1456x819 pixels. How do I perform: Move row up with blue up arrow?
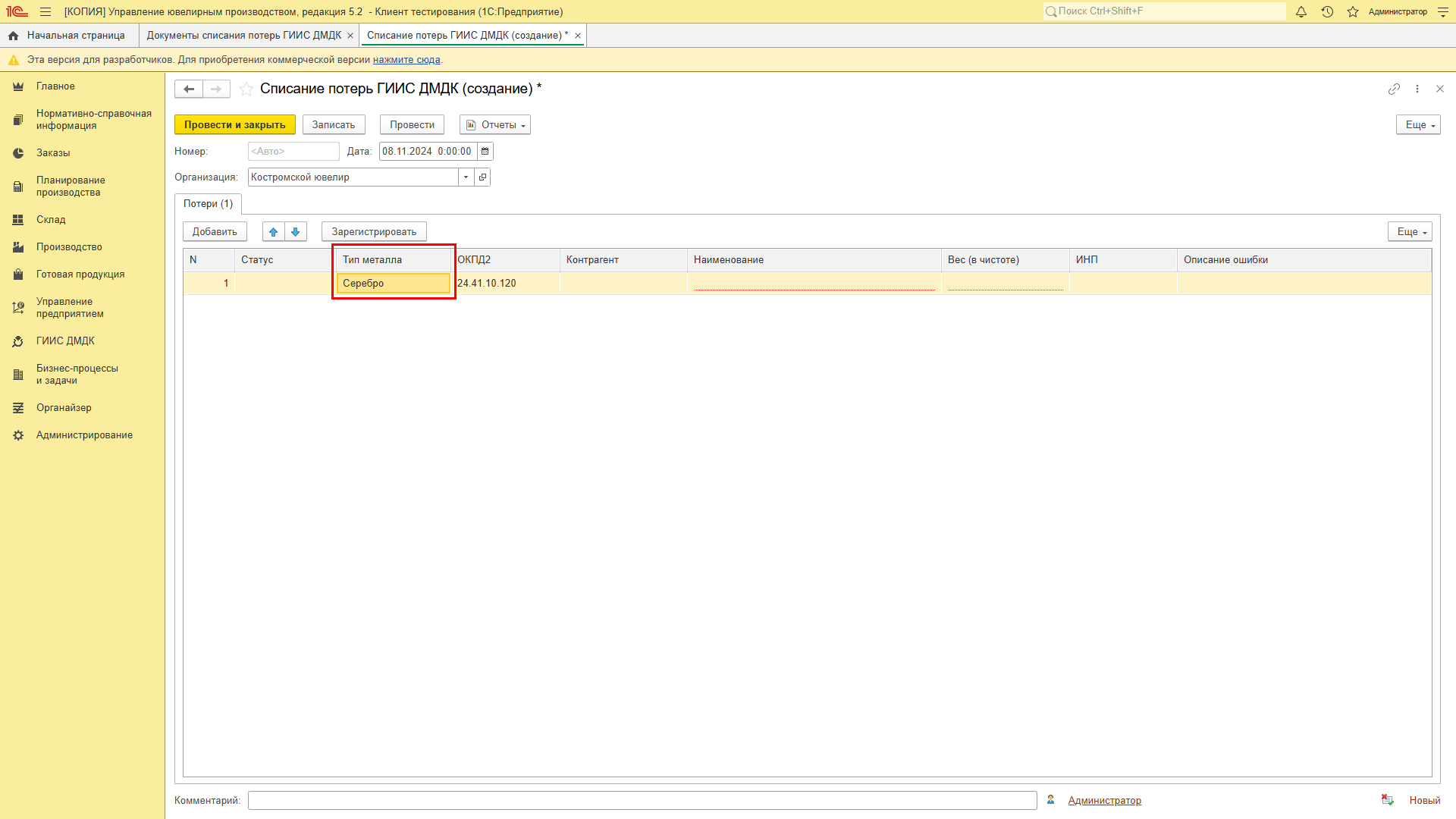[274, 232]
